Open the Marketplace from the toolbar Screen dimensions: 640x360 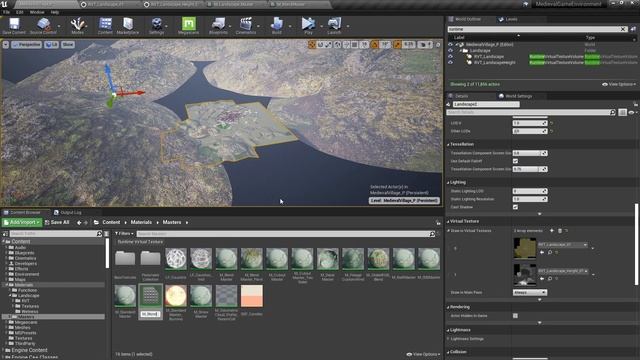pyautogui.click(x=128, y=25)
